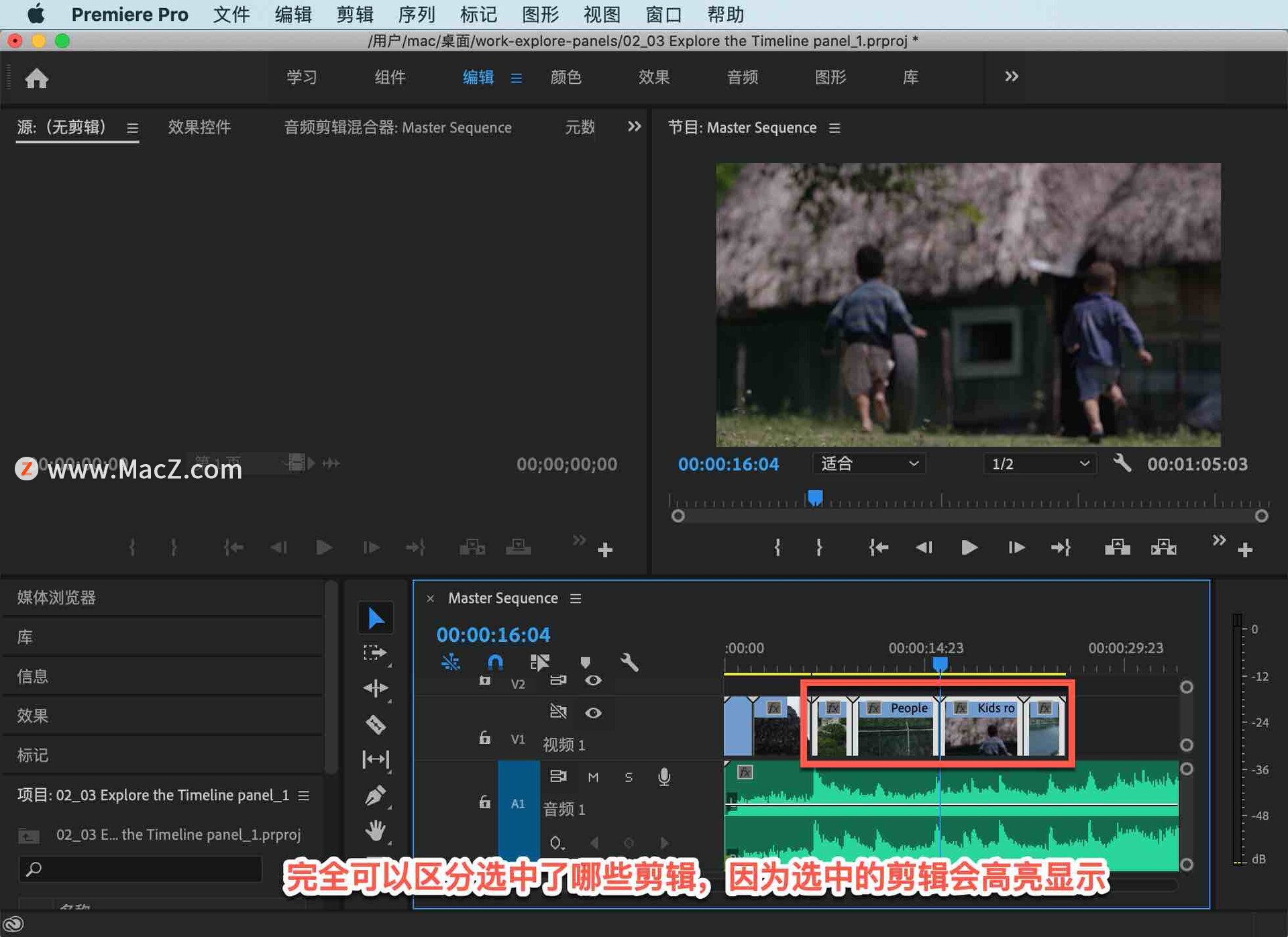Viewport: 1288px width, 937px height.
Task: Toggle V1 track lock
Action: [x=484, y=738]
